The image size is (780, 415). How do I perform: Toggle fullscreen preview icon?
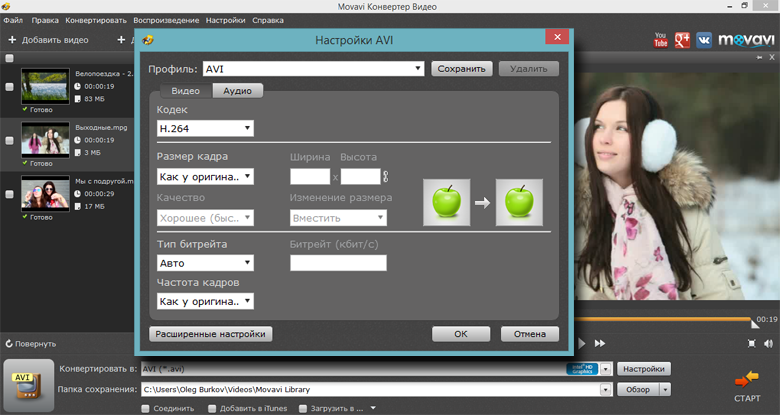click(x=752, y=343)
